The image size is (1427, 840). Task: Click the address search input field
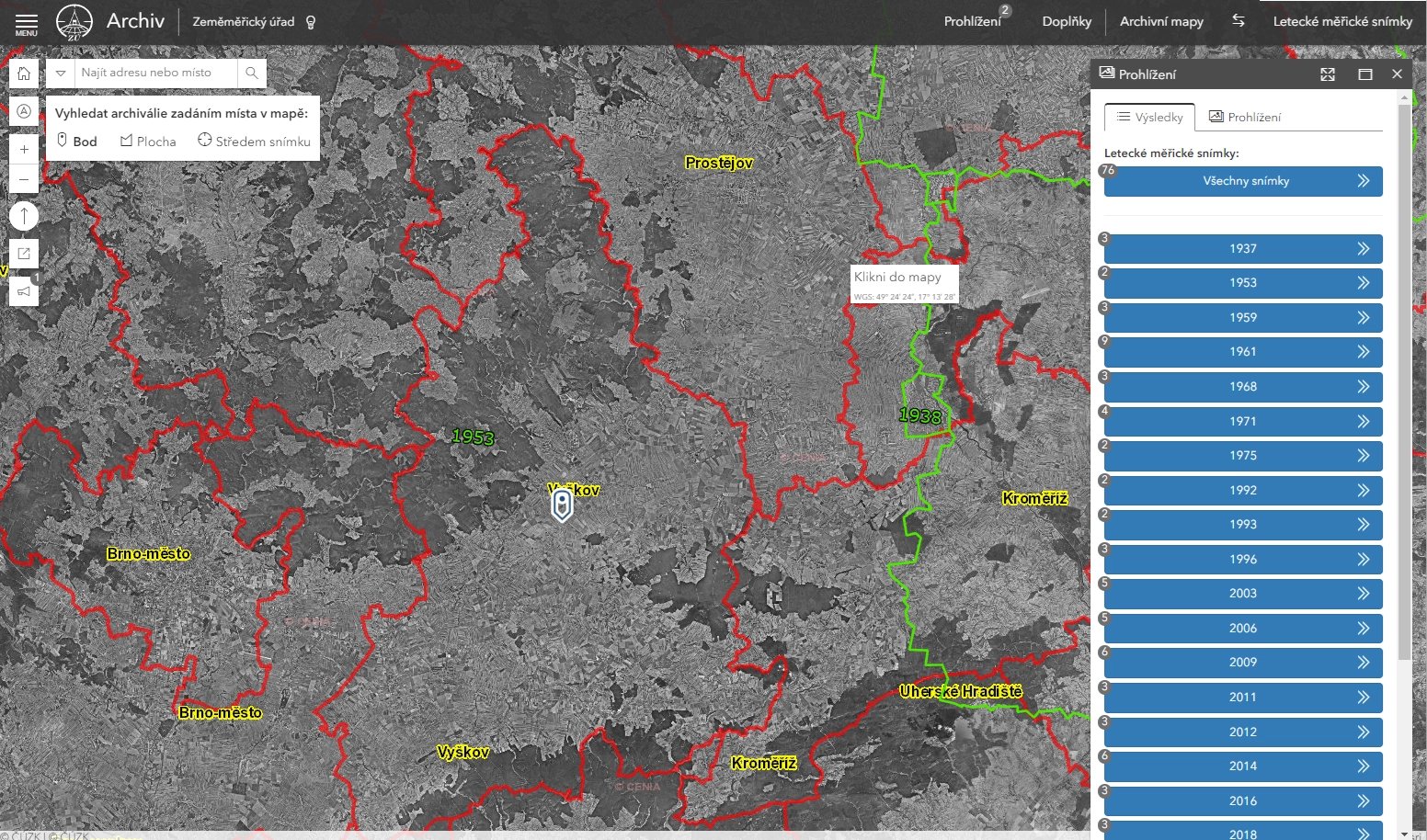pyautogui.click(x=156, y=73)
